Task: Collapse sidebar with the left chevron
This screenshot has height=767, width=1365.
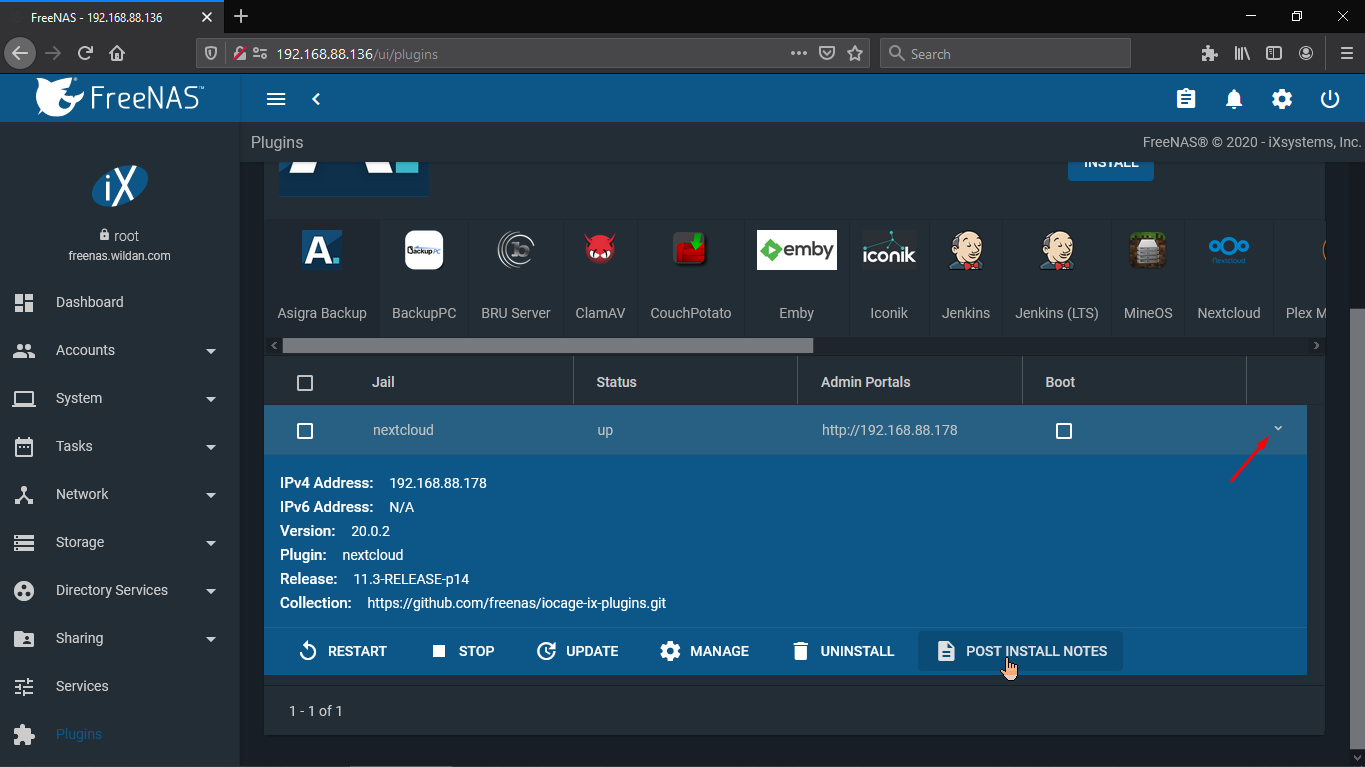Action: [x=316, y=99]
